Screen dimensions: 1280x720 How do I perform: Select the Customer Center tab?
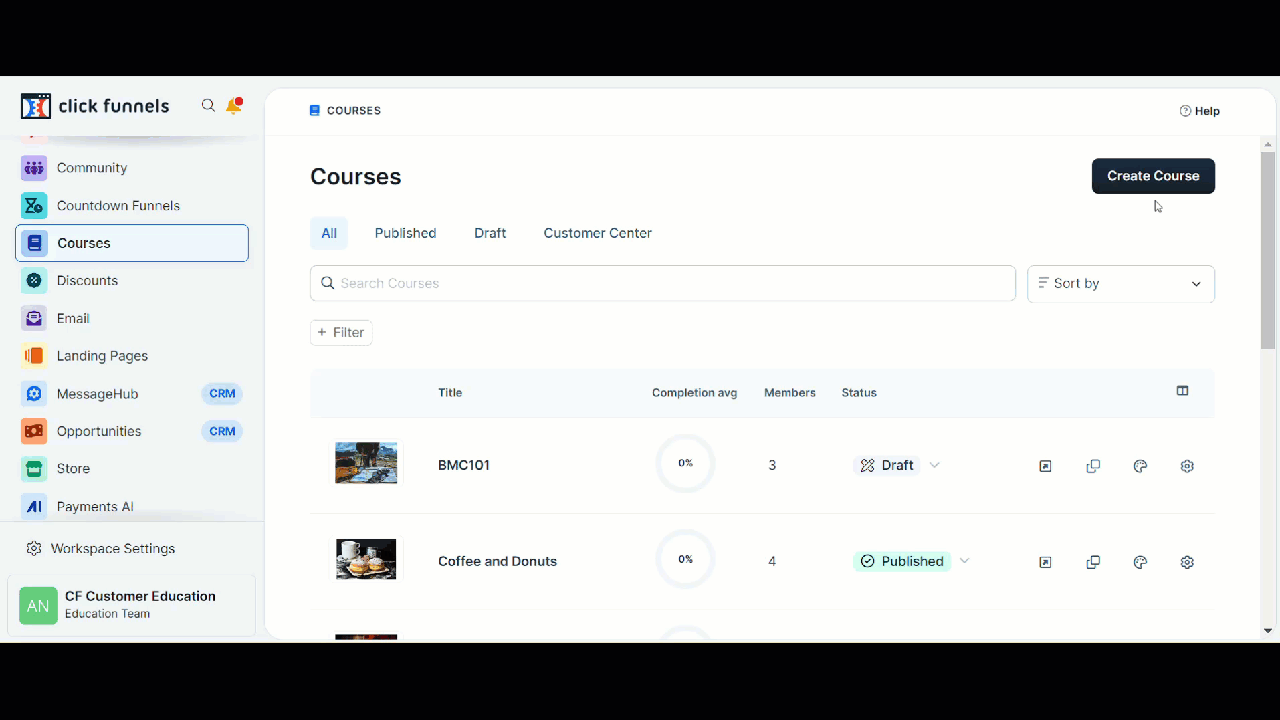[x=597, y=233]
